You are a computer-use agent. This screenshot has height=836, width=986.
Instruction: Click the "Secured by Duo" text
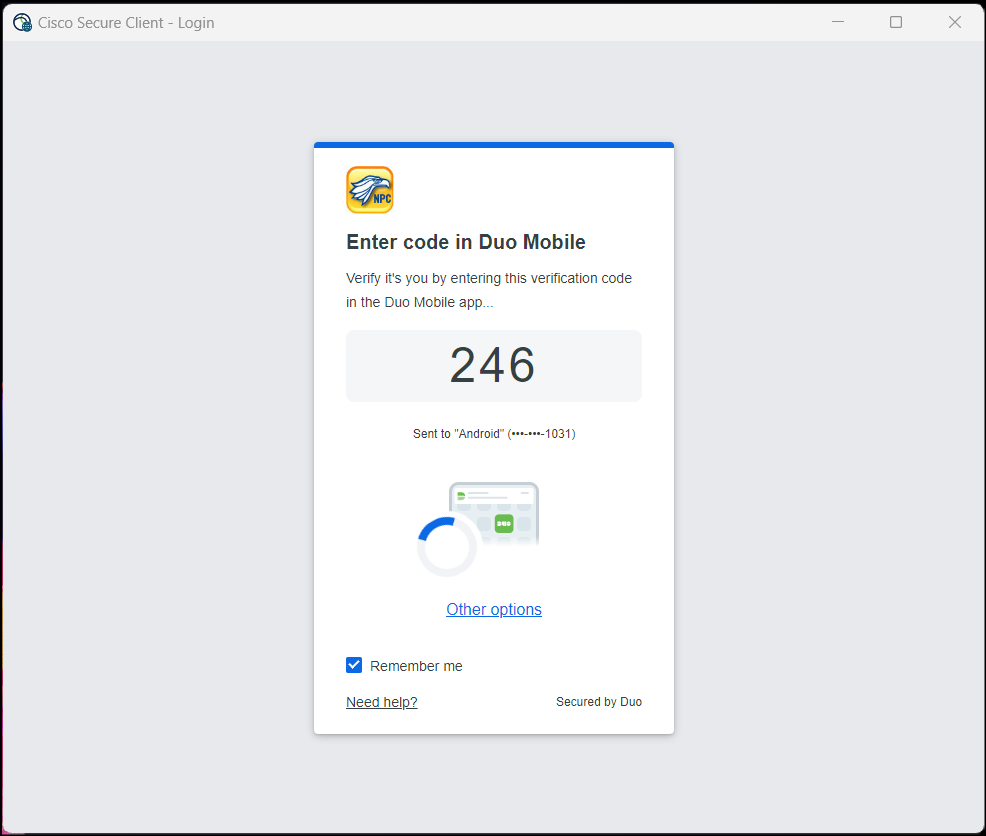pyautogui.click(x=599, y=702)
